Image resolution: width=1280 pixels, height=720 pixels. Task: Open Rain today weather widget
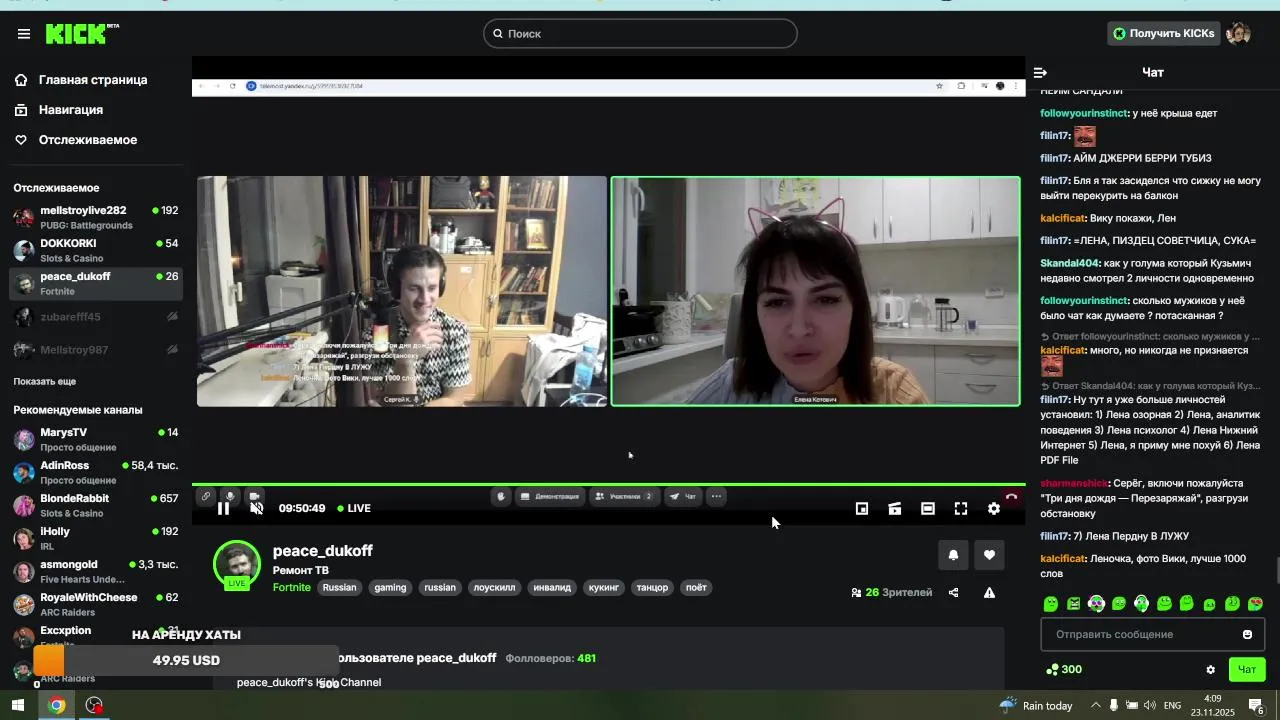tap(1036, 705)
